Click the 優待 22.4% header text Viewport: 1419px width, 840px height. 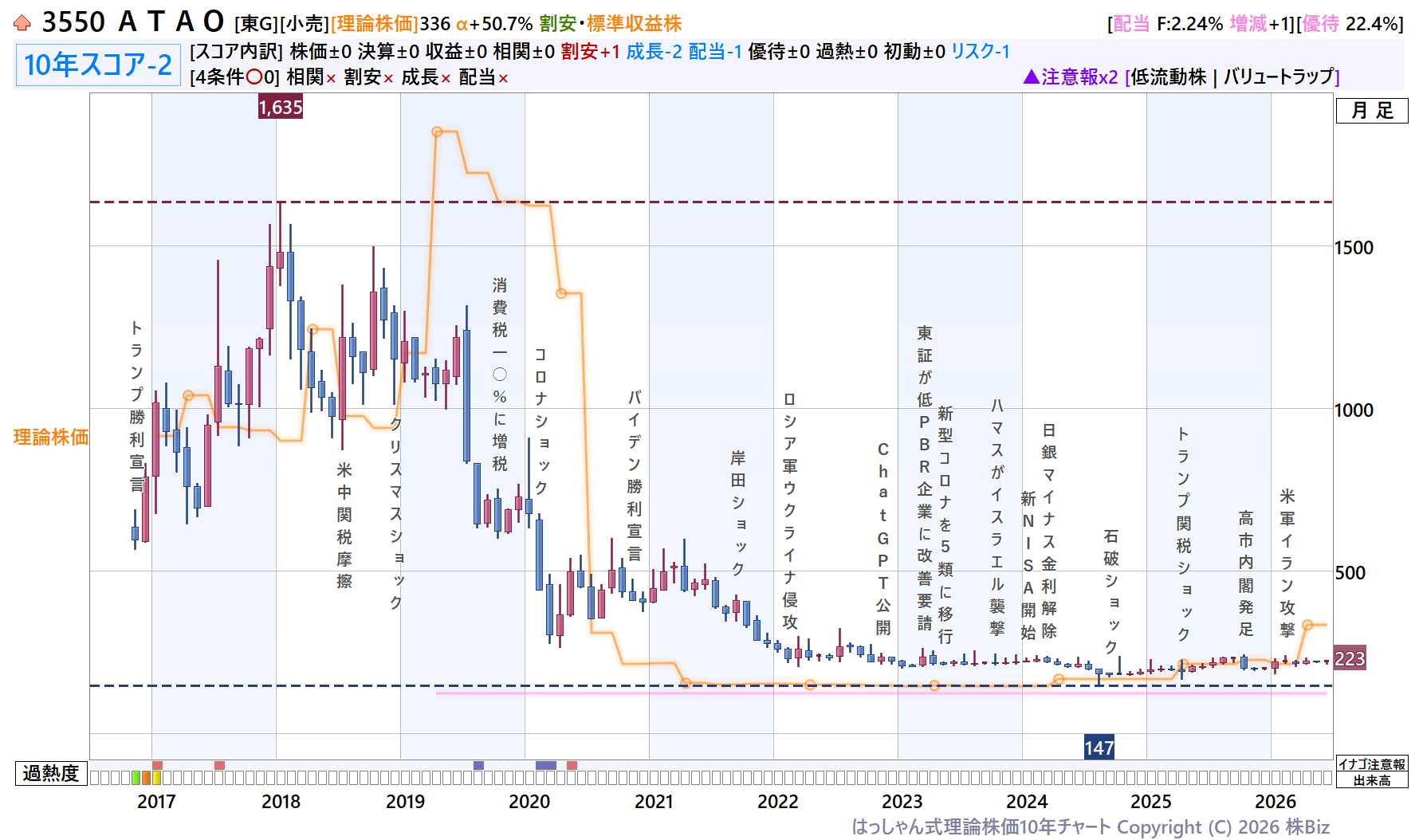click(x=1352, y=24)
